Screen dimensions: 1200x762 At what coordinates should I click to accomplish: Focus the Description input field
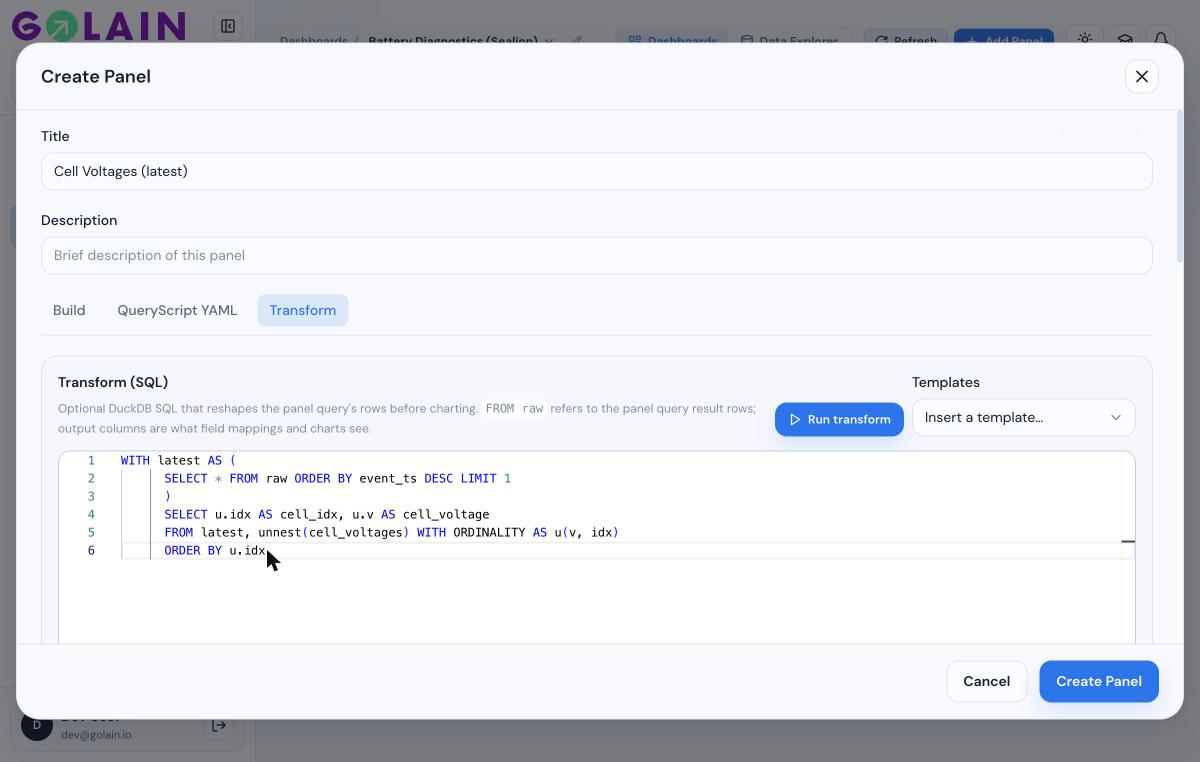coord(596,255)
